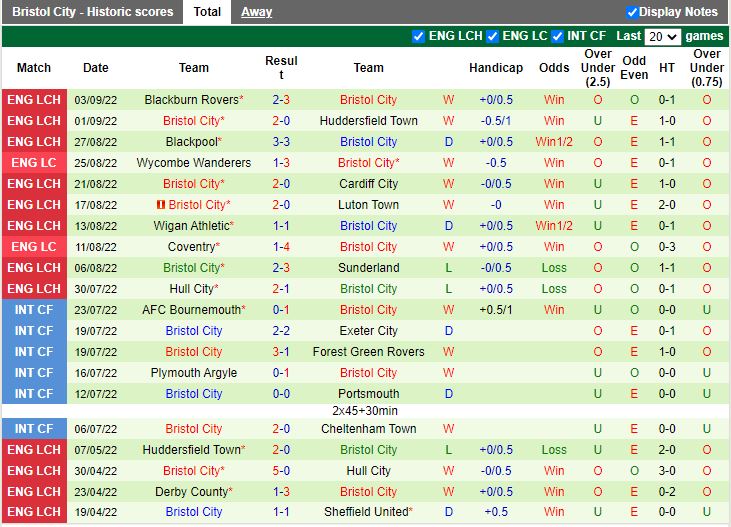Click the Odd Even column header

point(634,68)
